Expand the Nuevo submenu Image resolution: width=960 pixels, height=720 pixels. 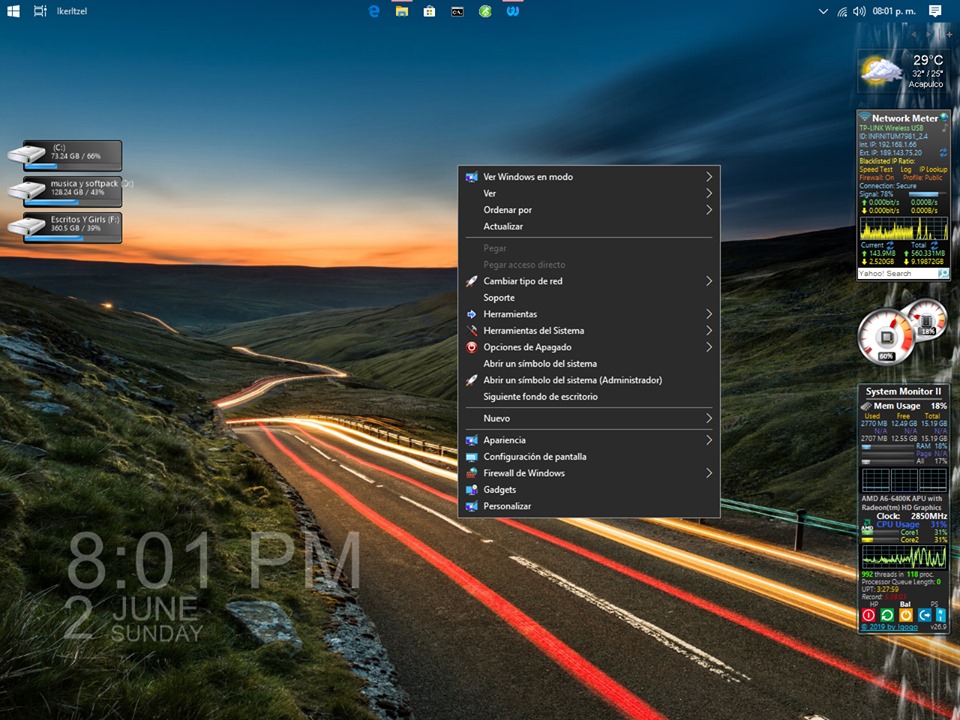coord(588,418)
